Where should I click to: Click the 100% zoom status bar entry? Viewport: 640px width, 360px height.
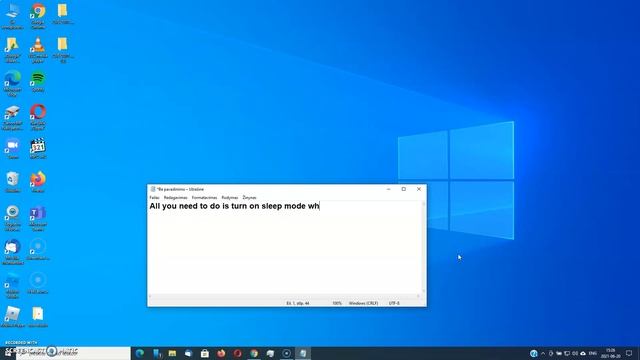(337, 303)
